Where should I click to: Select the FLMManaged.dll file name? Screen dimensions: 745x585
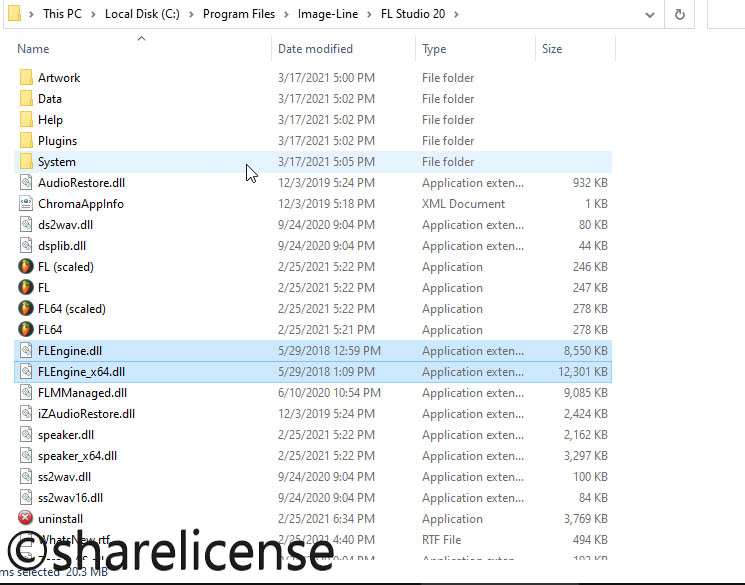click(x=82, y=393)
